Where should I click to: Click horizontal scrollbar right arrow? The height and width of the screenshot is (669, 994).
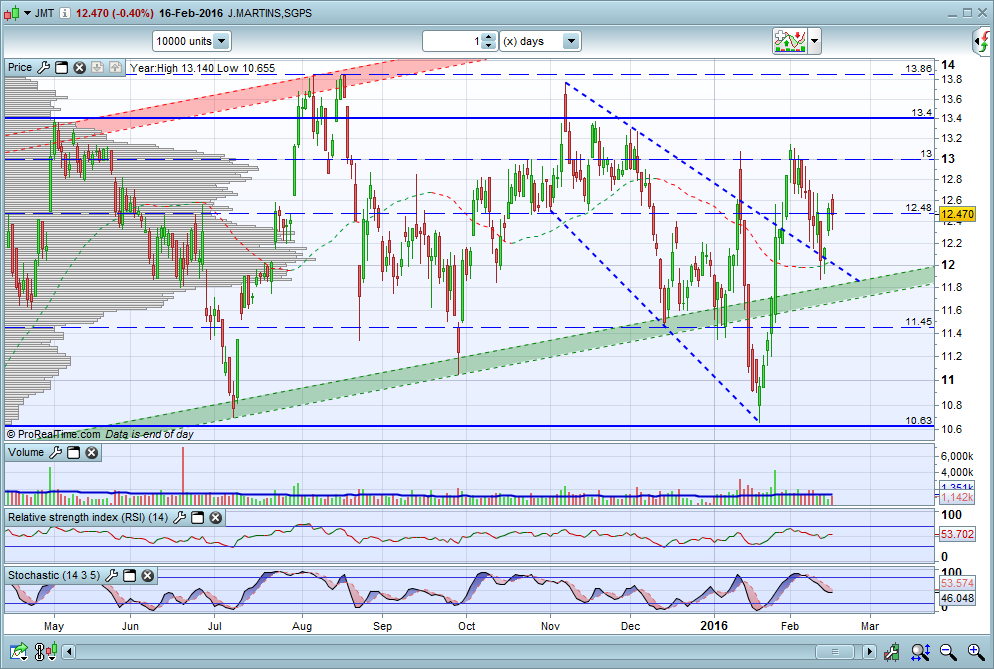coord(869,651)
